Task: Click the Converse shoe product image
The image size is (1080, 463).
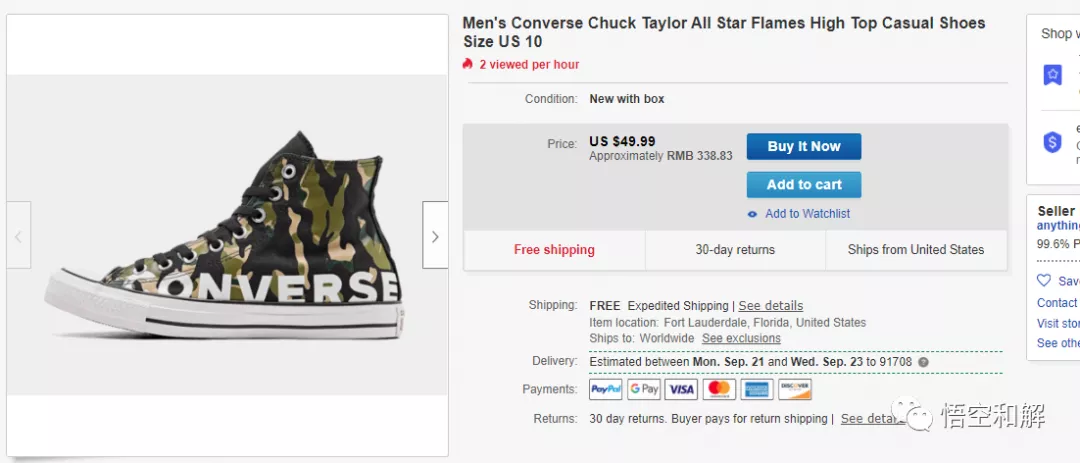Action: click(x=226, y=235)
